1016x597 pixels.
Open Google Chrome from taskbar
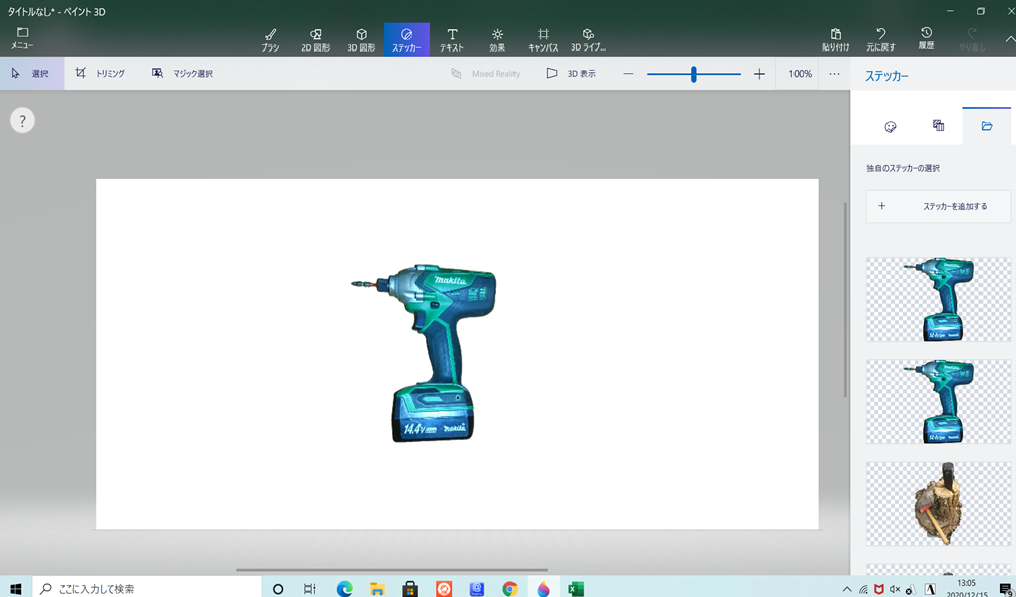click(510, 589)
